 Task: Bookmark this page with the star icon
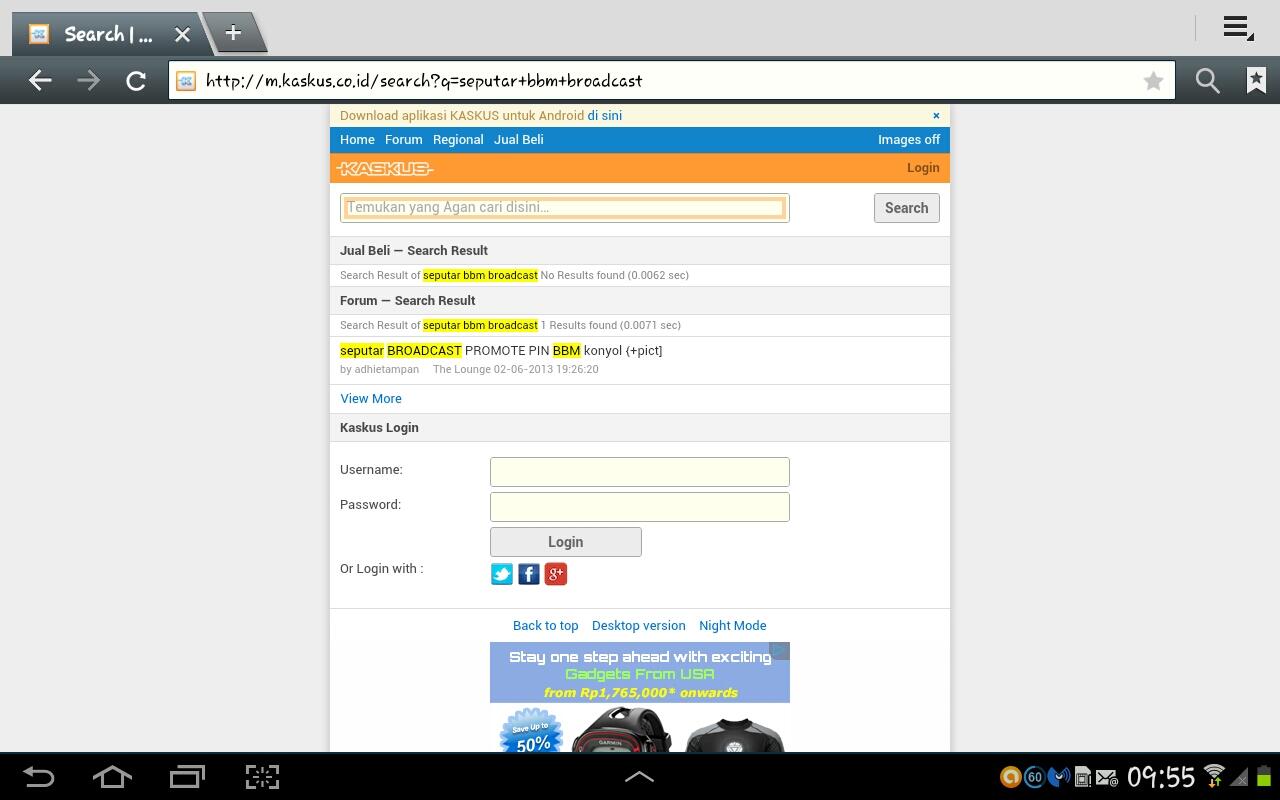1153,81
